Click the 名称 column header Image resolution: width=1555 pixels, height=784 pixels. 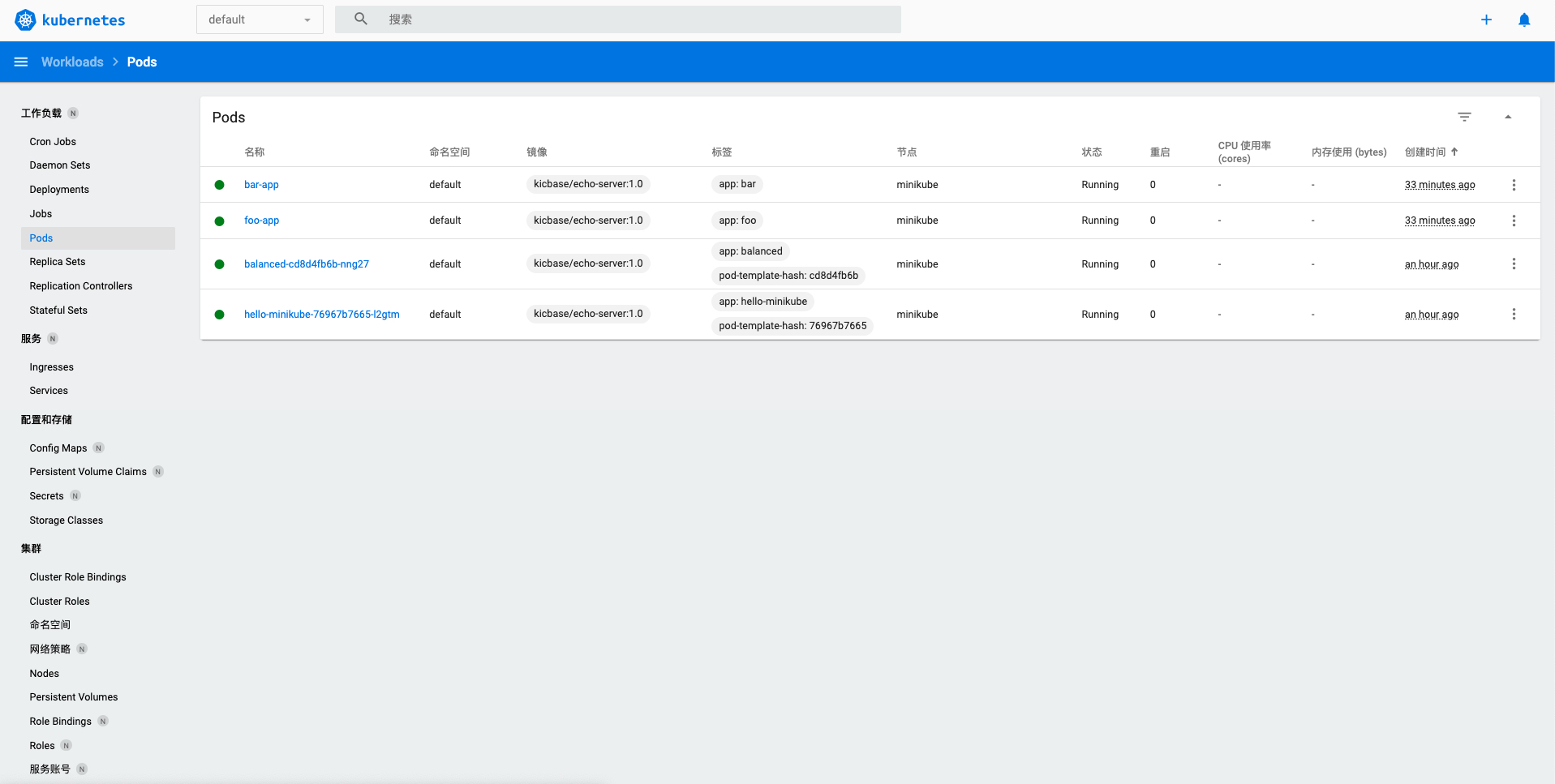click(255, 152)
